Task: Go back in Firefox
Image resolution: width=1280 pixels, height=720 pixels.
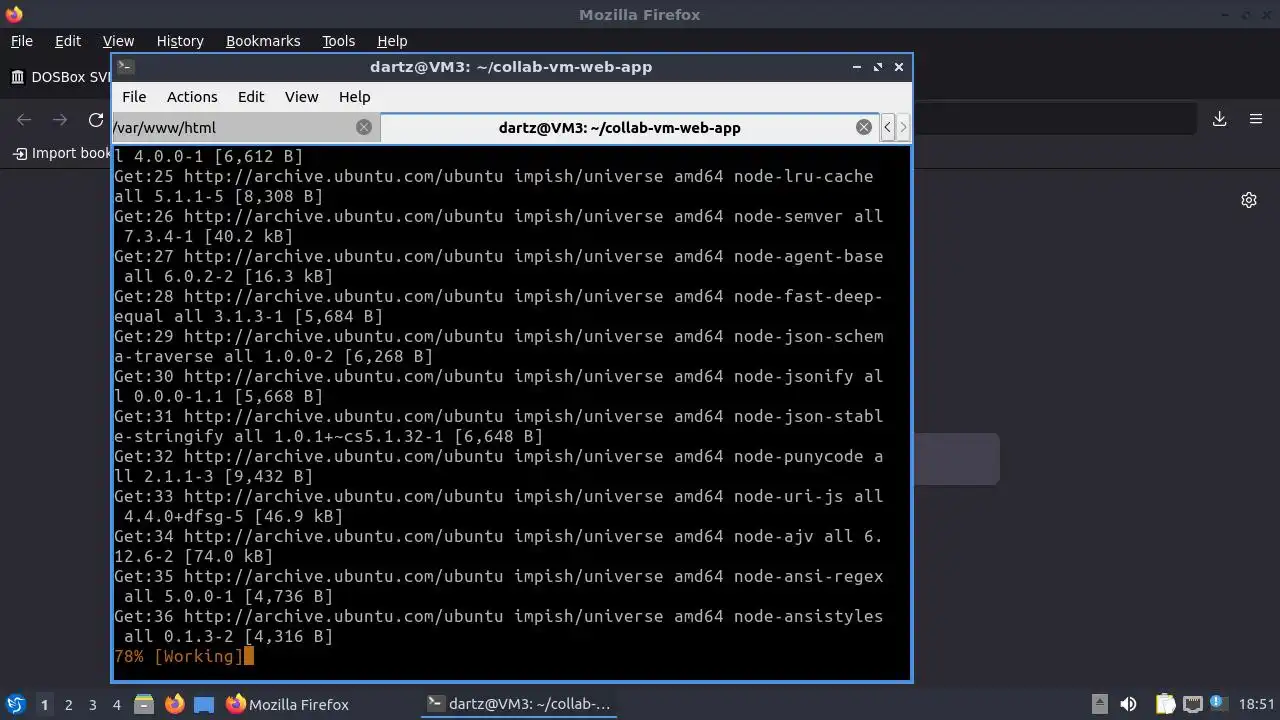Action: tap(24, 120)
